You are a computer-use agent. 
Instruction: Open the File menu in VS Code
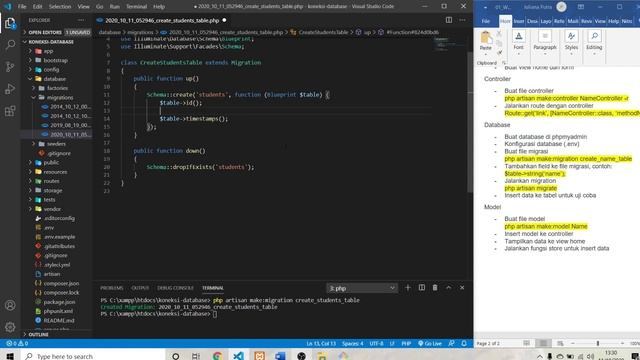click(22, 7)
